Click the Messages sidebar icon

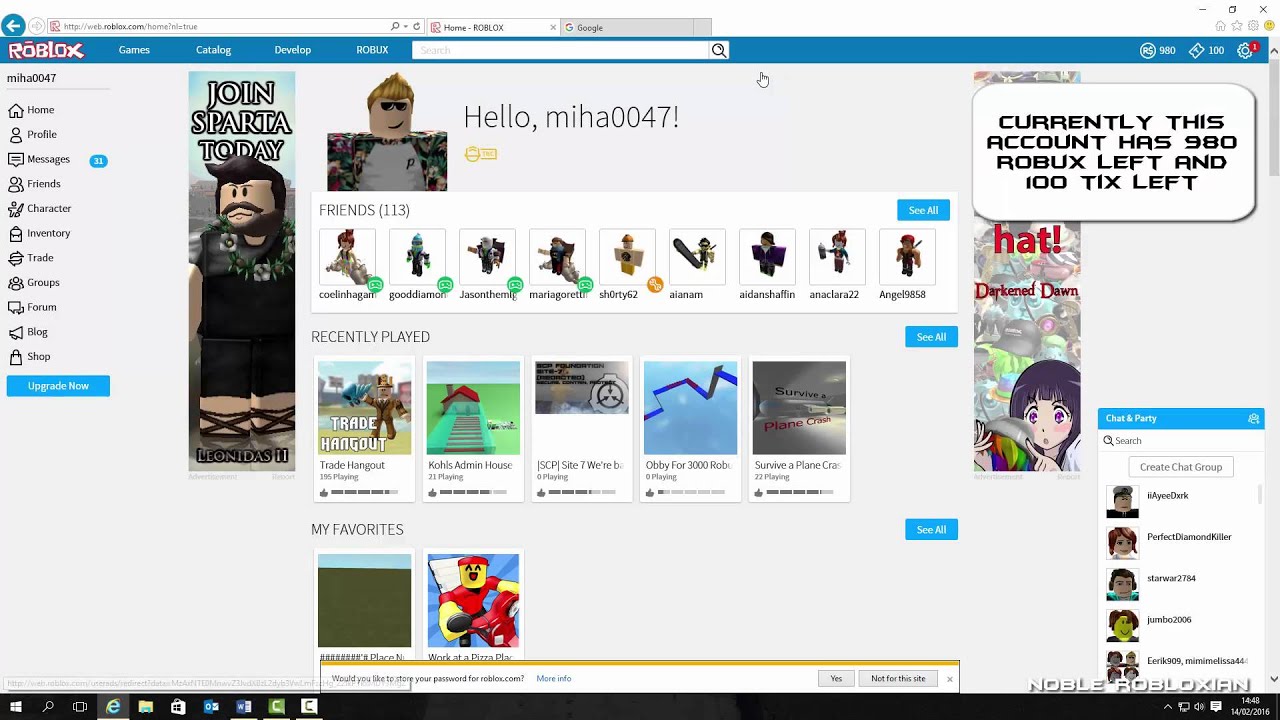pyautogui.click(x=15, y=159)
